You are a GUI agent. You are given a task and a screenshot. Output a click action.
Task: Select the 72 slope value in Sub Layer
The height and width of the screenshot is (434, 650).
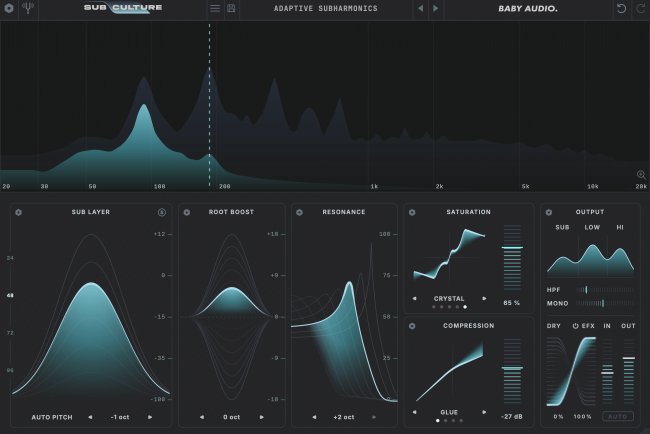pyautogui.click(x=10, y=333)
